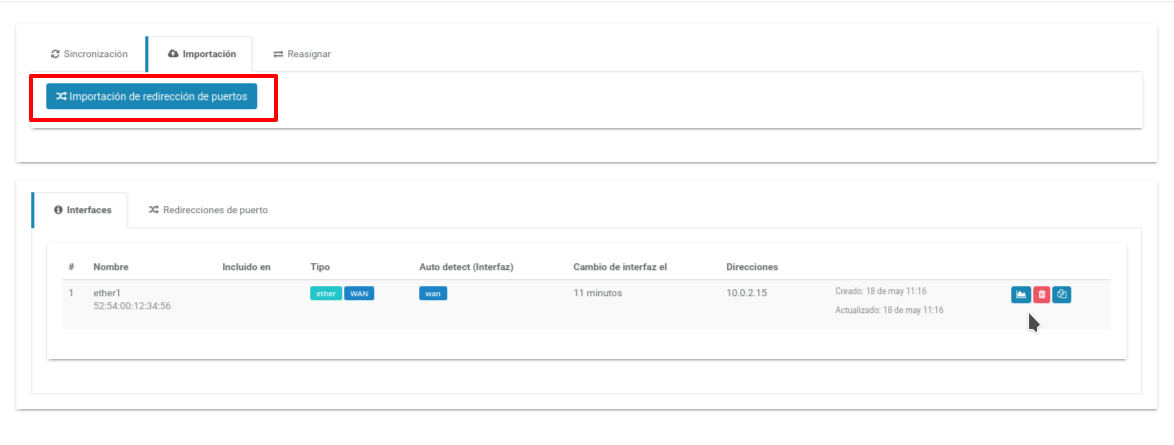Click the copy/duplicate icon for ether1
This screenshot has width=1174, height=445.
(x=1061, y=294)
